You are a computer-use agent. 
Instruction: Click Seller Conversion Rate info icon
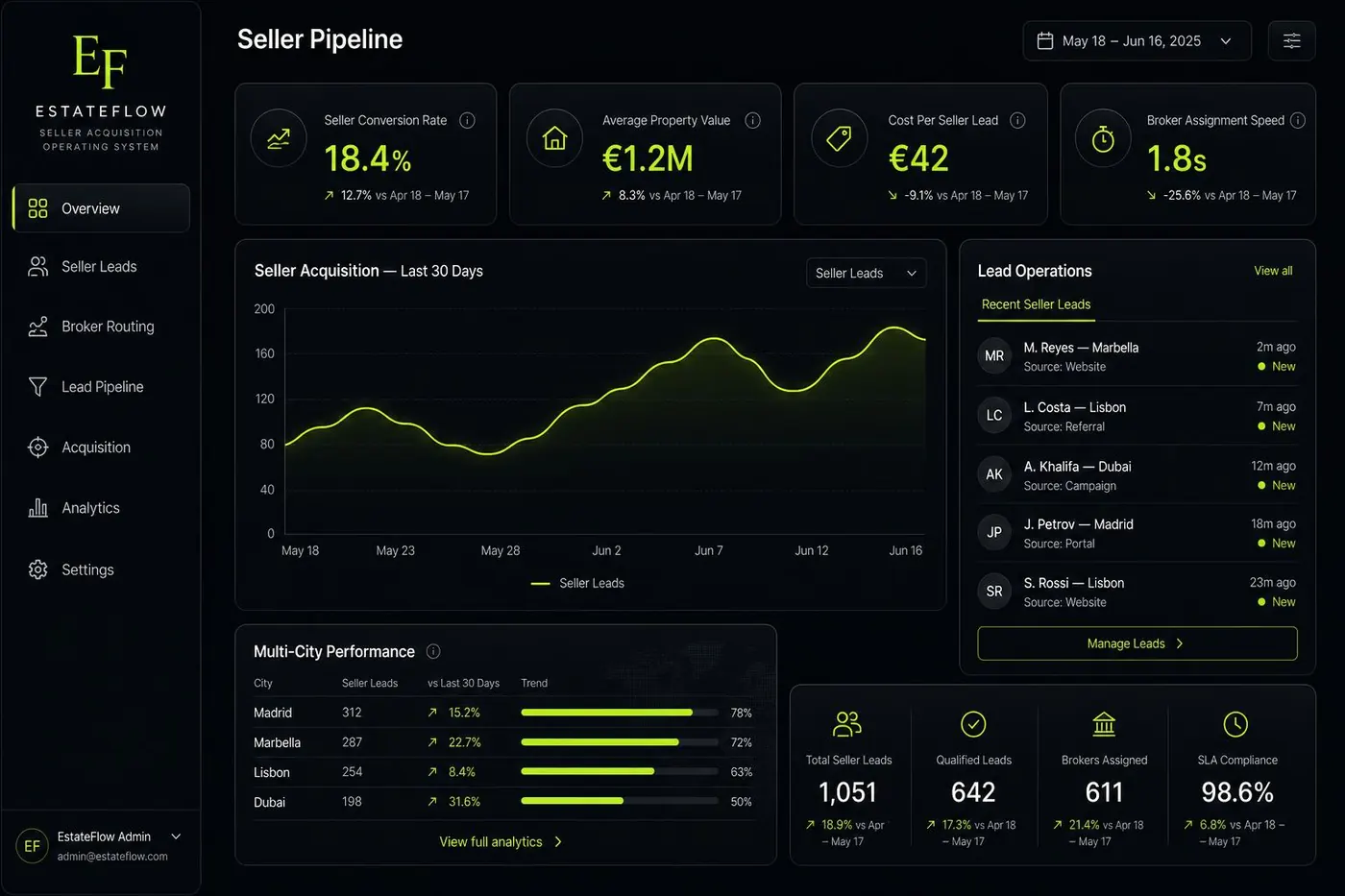(467, 120)
